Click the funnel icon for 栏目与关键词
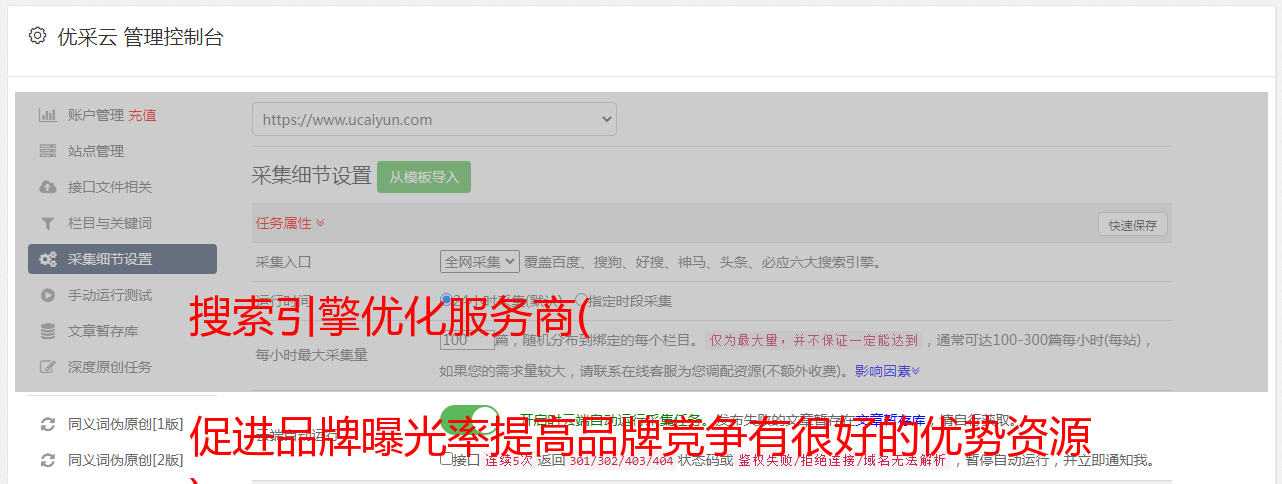This screenshot has width=1282, height=484. (x=47, y=223)
